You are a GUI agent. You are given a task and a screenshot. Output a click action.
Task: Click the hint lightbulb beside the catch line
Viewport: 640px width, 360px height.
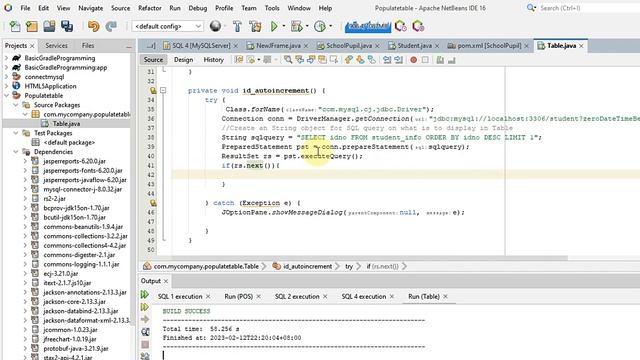pyautogui.click(x=153, y=203)
